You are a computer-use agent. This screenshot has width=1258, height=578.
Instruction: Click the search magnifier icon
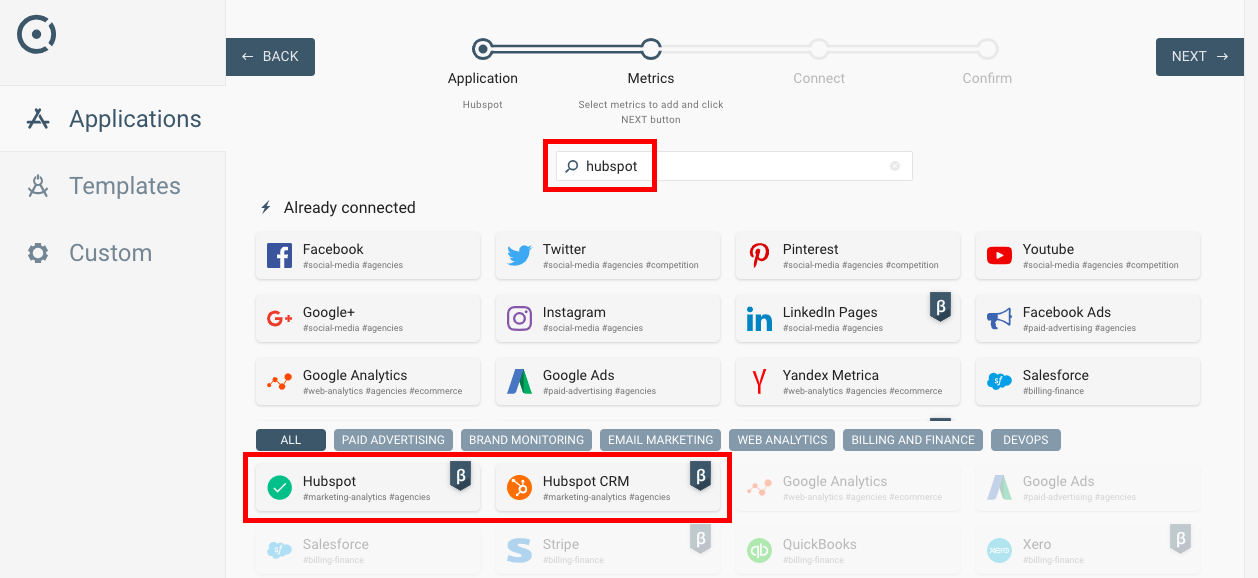pyautogui.click(x=572, y=166)
